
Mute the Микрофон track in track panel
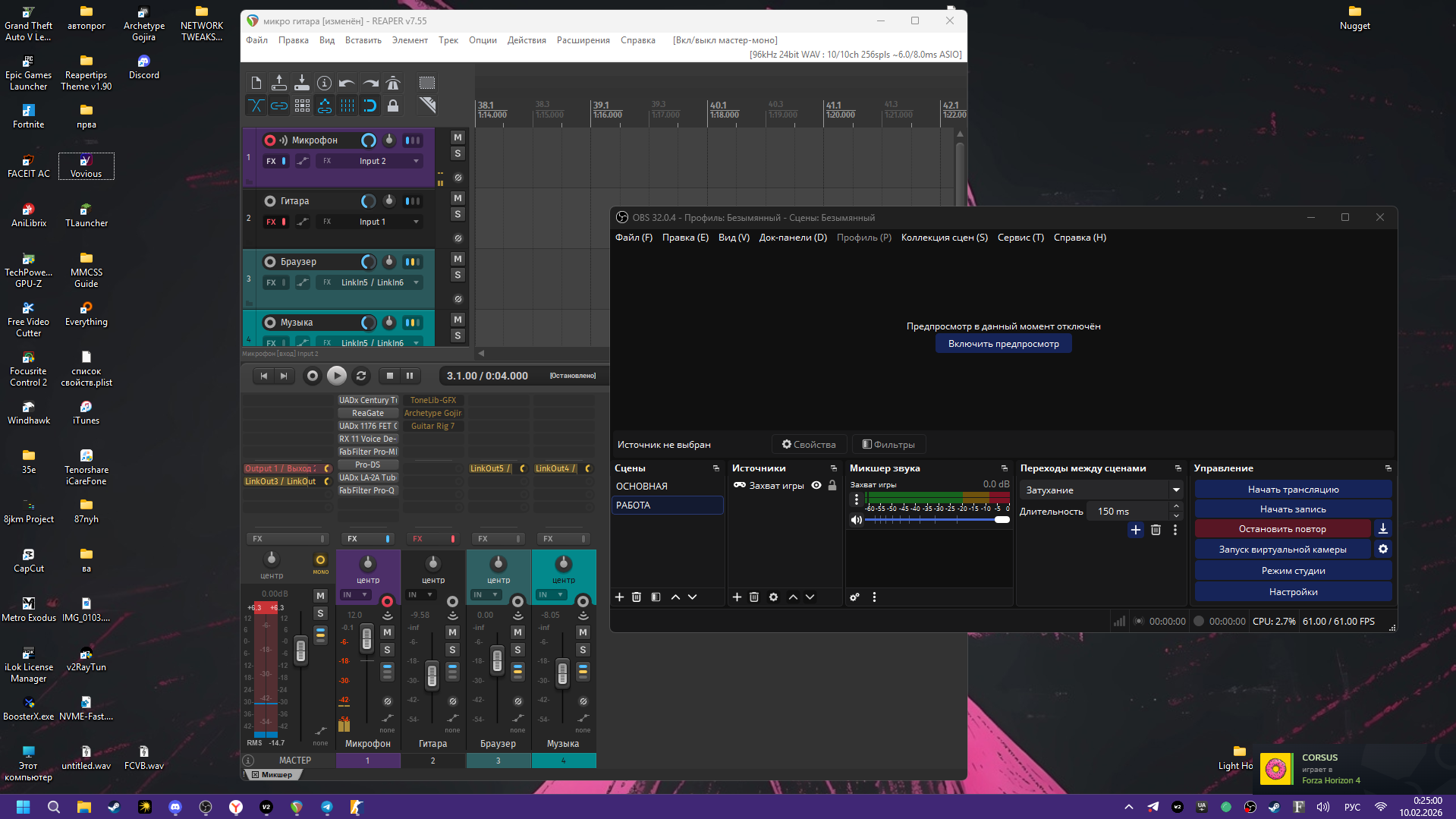pos(458,137)
